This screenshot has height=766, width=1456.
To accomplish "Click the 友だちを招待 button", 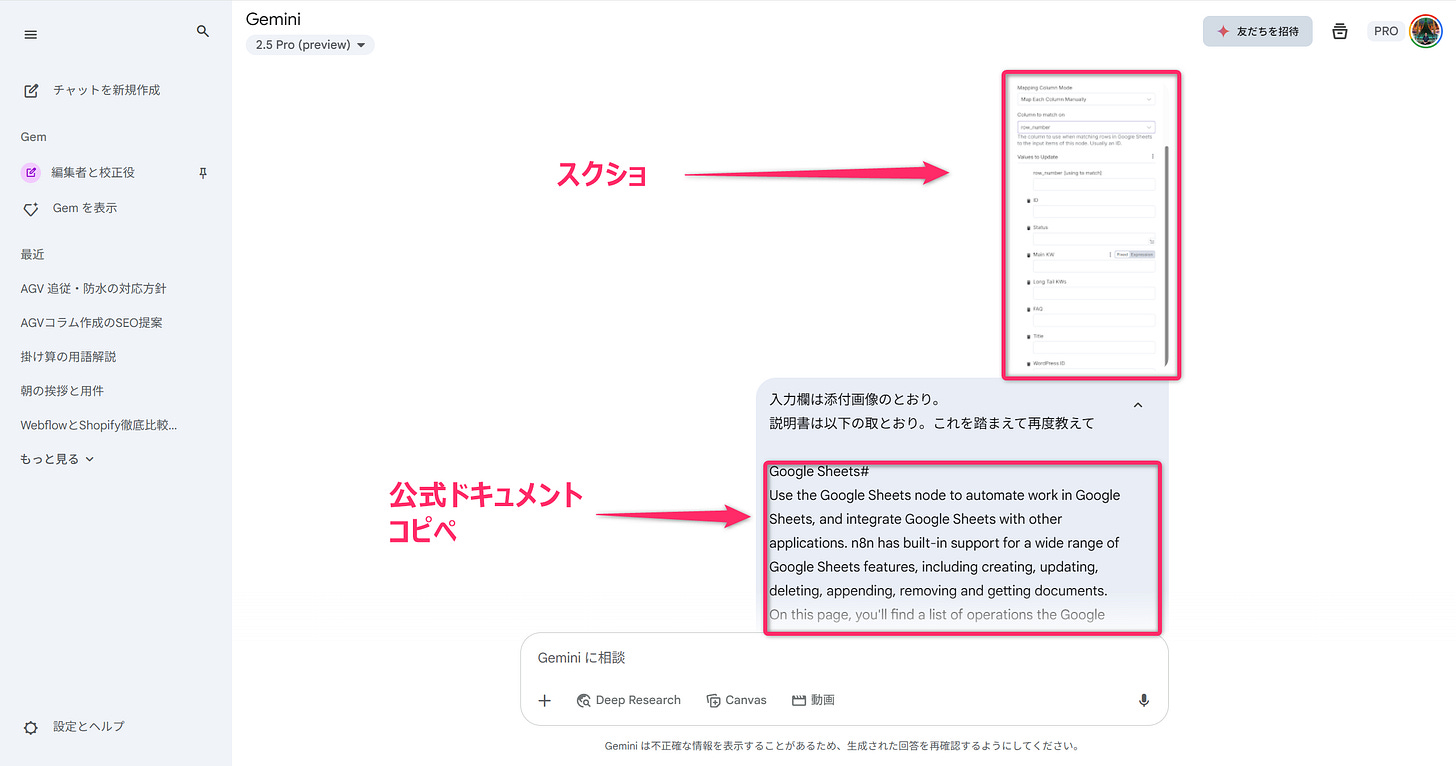I will 1257,31.
